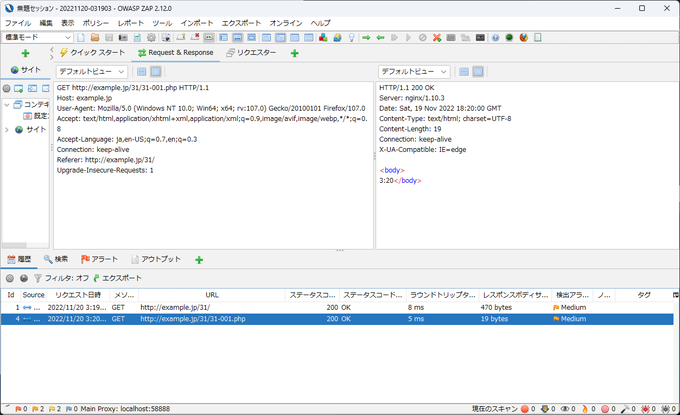The image size is (680, 415).
Task: Switch to the アラート tab
Action: click(99, 259)
